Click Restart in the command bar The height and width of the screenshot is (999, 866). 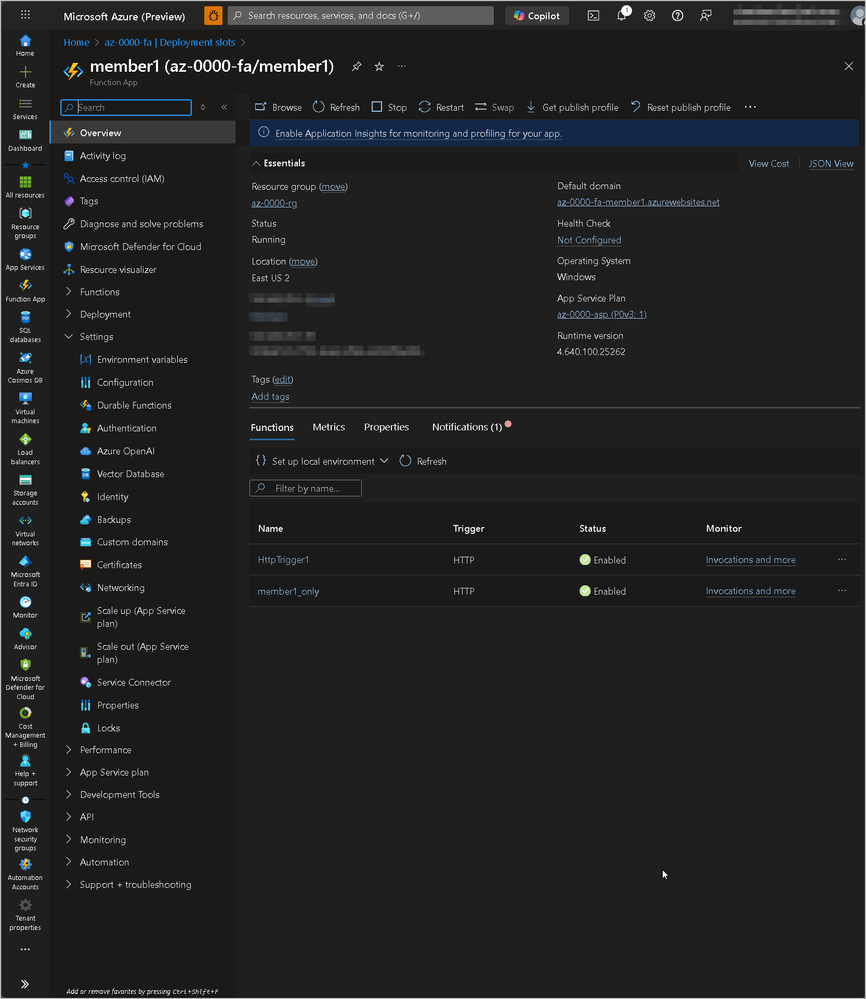[441, 107]
